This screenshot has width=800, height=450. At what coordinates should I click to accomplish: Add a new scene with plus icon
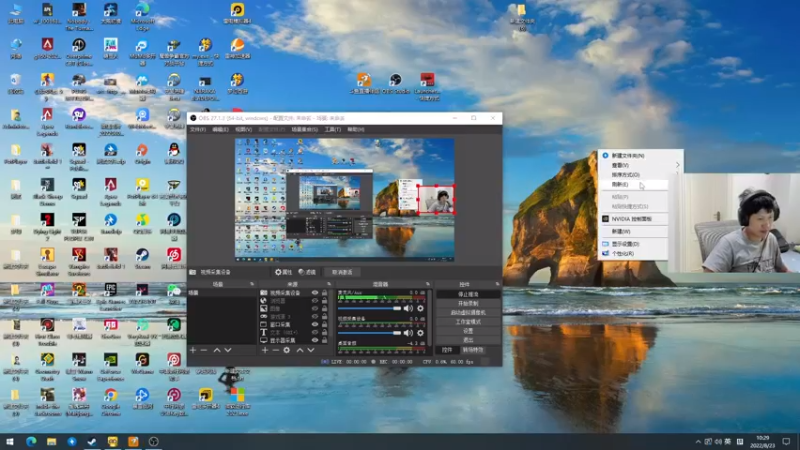[193, 350]
